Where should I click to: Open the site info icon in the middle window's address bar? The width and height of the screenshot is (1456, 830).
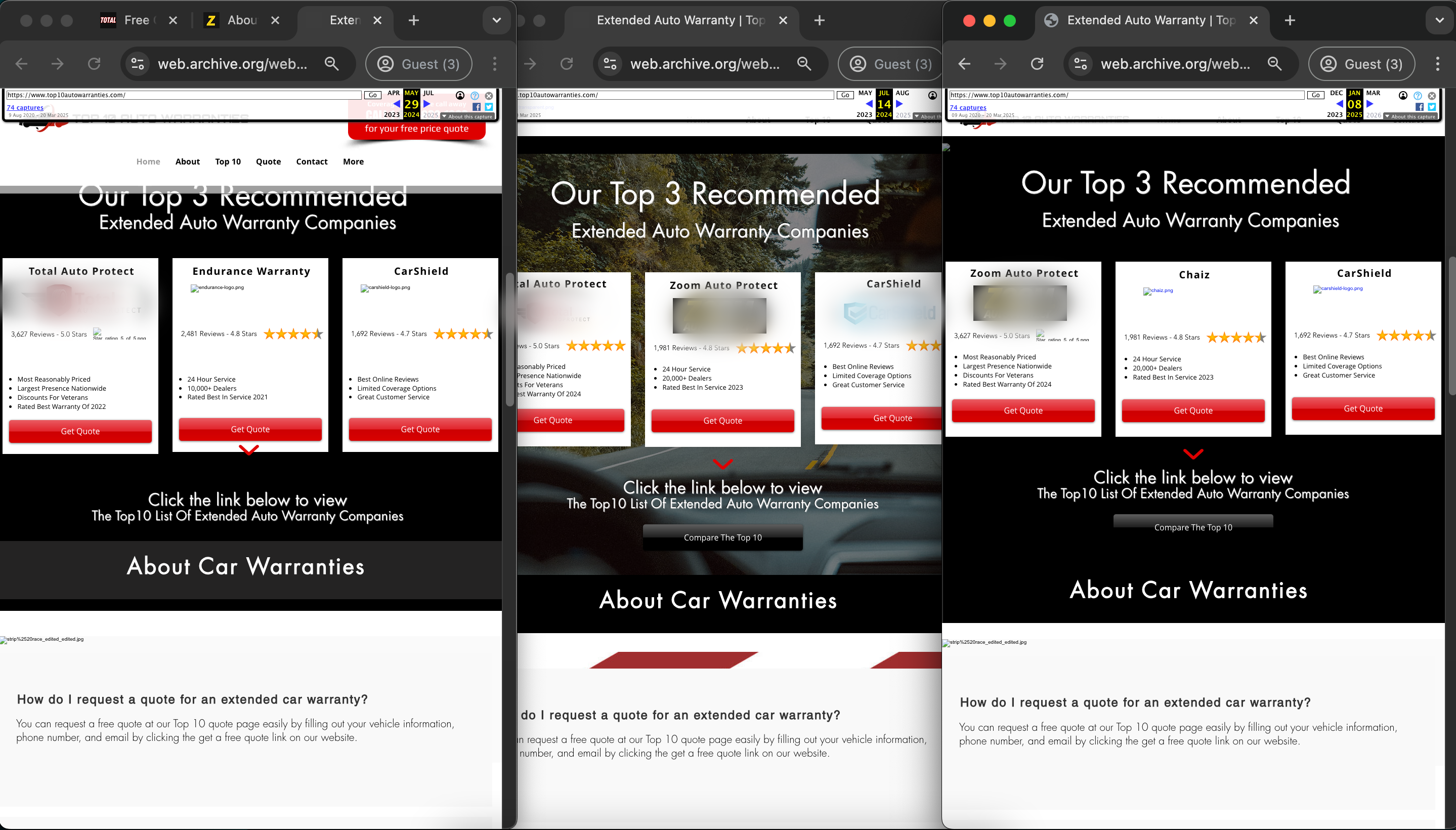pos(610,64)
